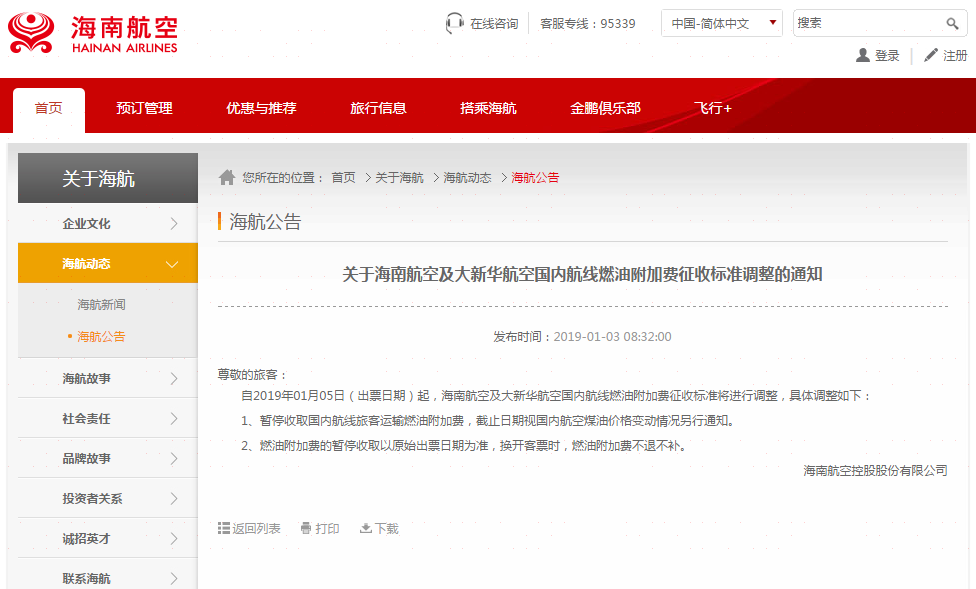
Task: Click the publish time 2019-01-03 08:32:00
Action: (612, 337)
